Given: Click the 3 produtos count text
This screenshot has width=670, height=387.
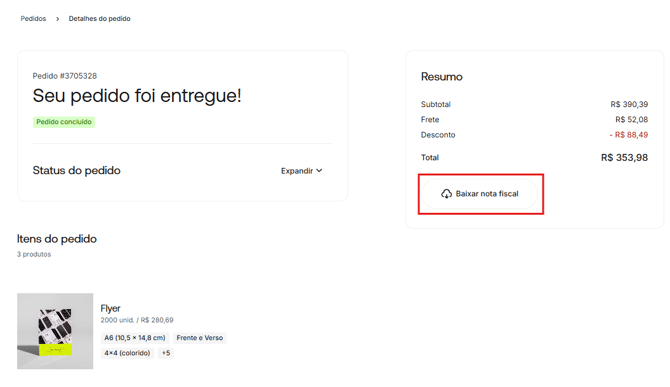Looking at the screenshot, I should pyautogui.click(x=34, y=255).
